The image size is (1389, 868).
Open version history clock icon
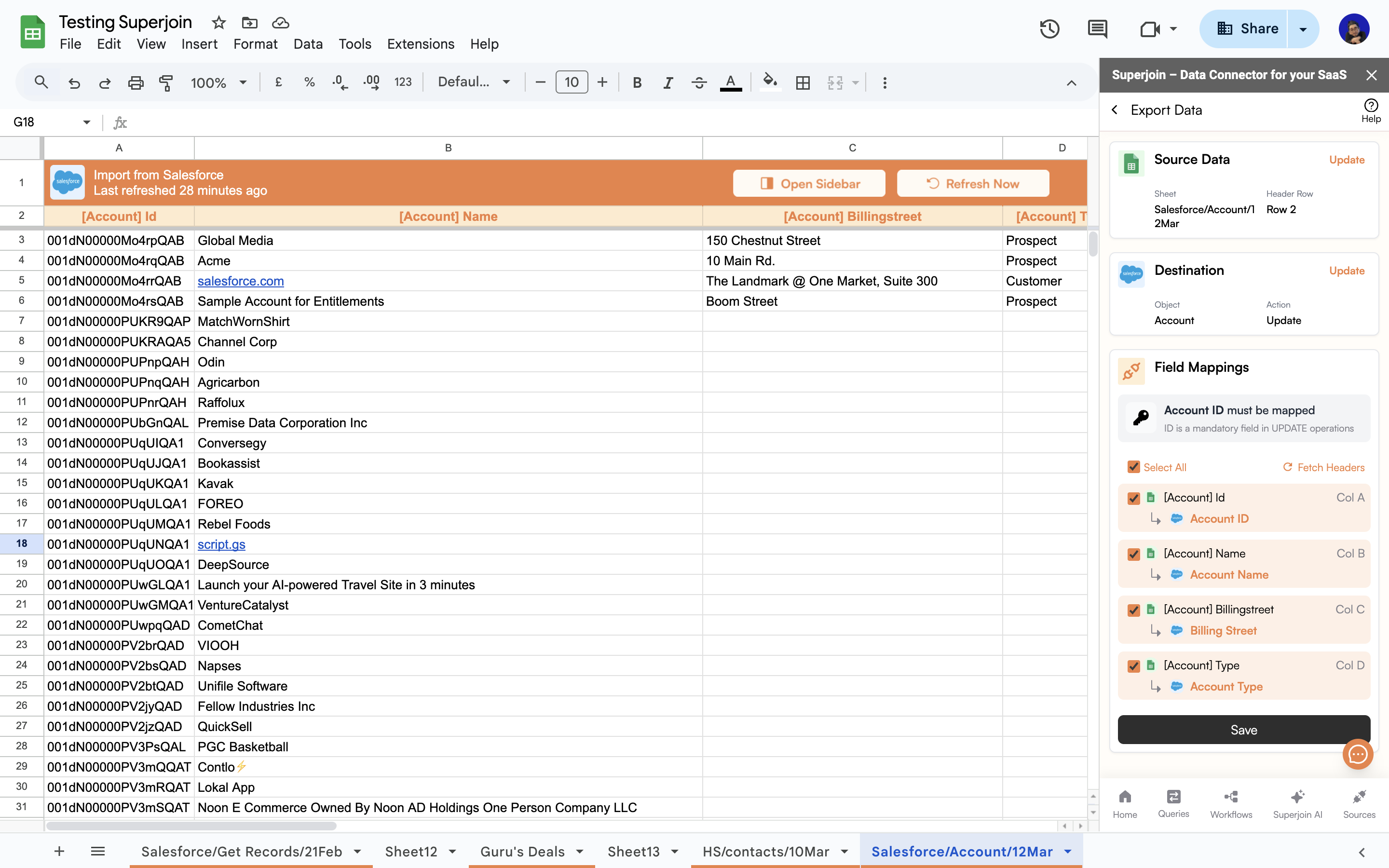1049,29
